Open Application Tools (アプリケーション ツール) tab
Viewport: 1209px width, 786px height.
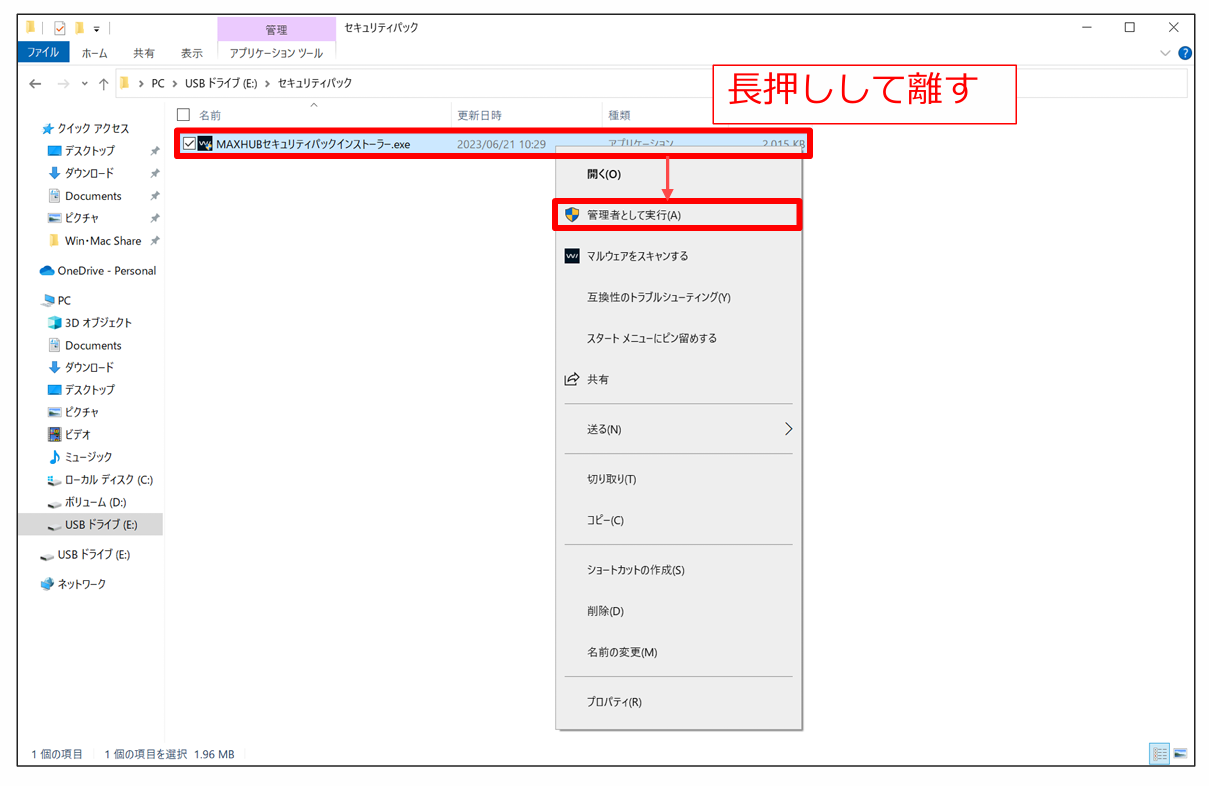276,53
